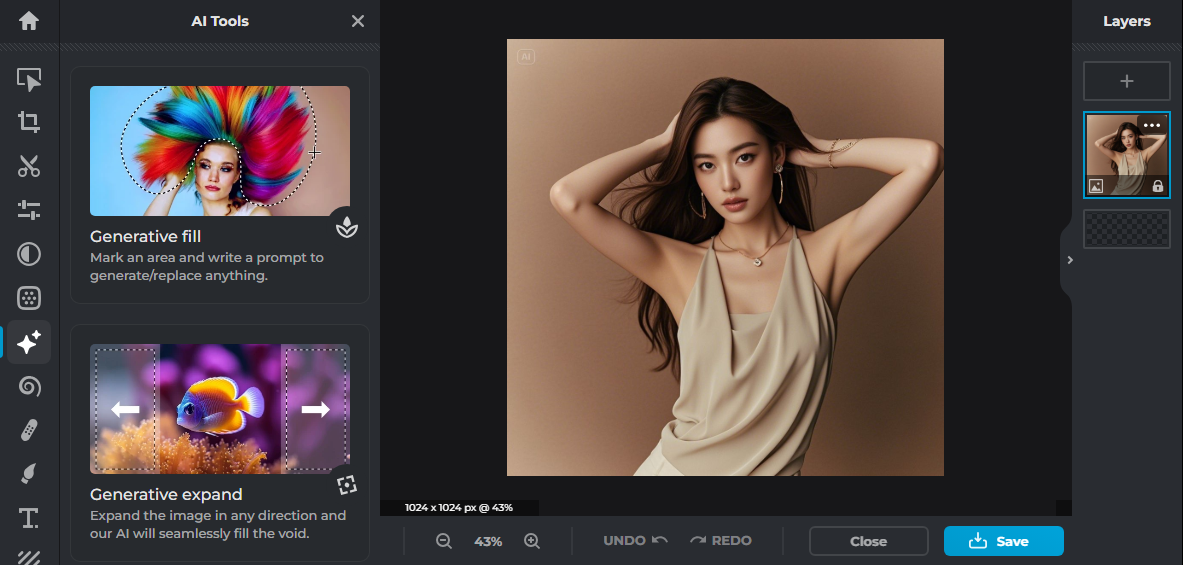Select the Cutout scissors tool

pos(29,166)
